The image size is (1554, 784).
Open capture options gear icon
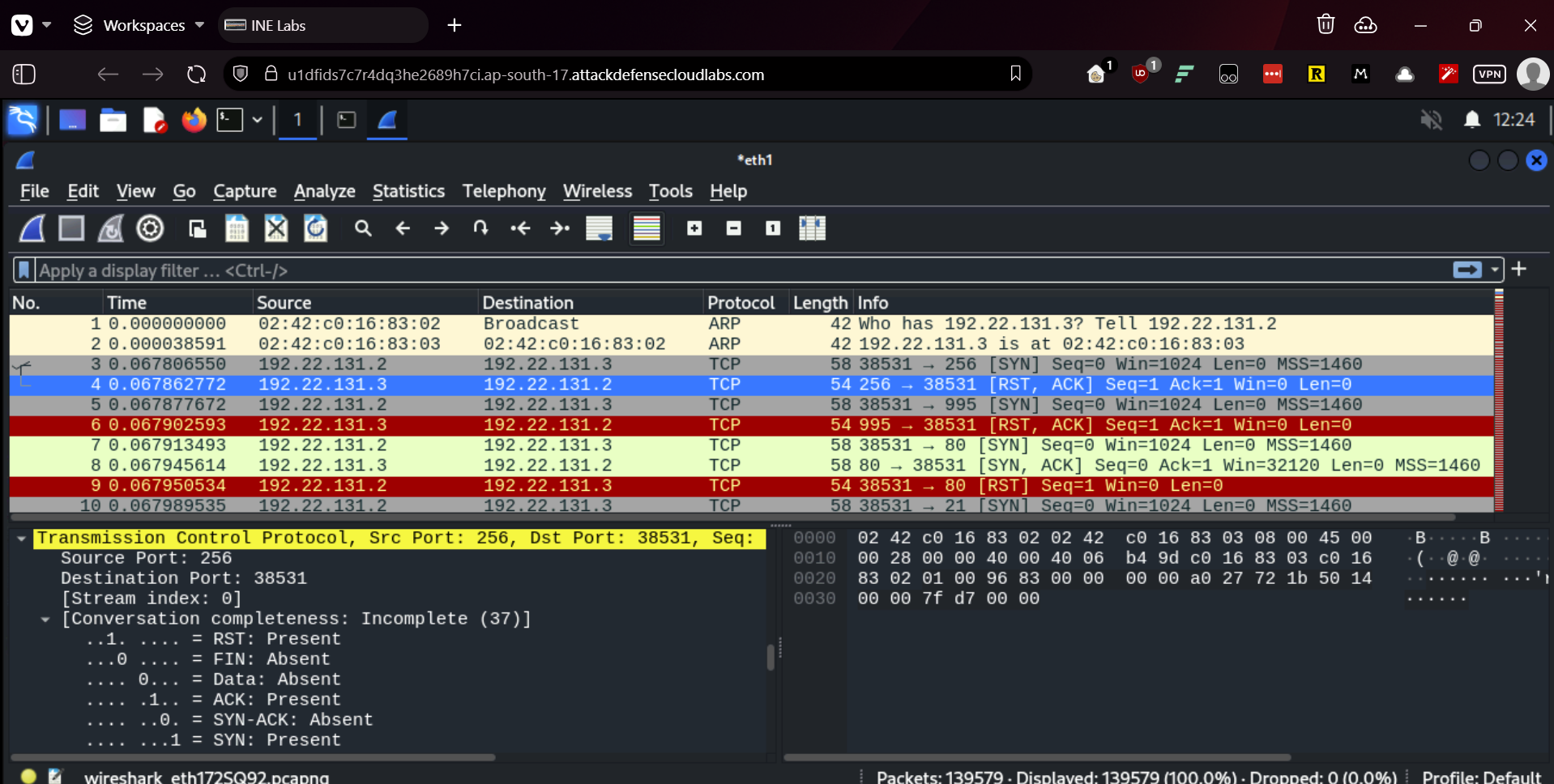pyautogui.click(x=150, y=228)
